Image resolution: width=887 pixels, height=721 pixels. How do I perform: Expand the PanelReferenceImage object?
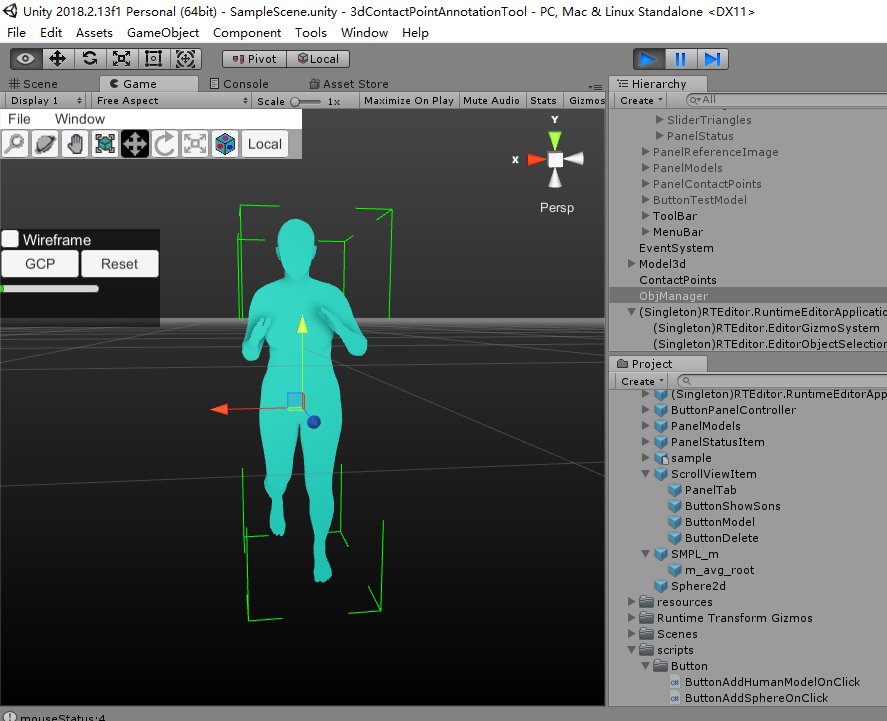point(645,152)
